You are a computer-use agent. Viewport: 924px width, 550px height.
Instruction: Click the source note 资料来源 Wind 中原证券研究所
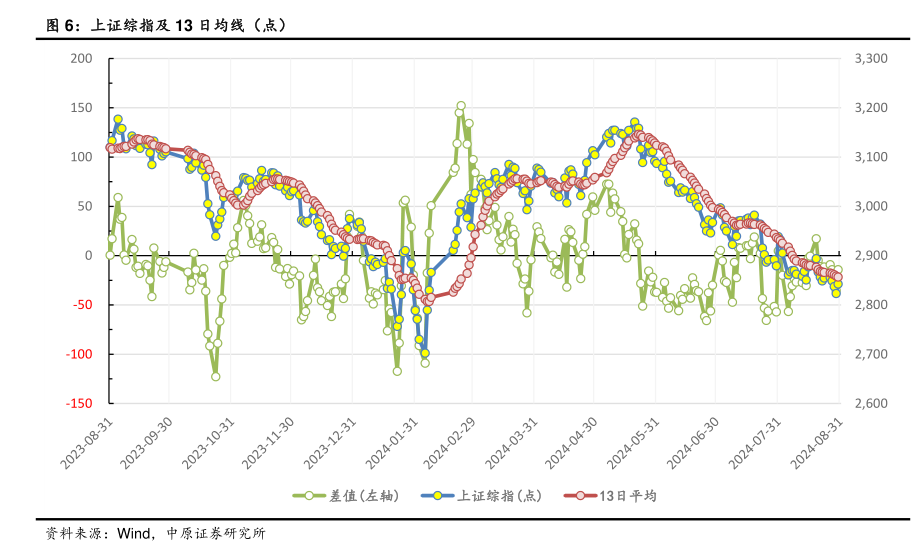155,533
